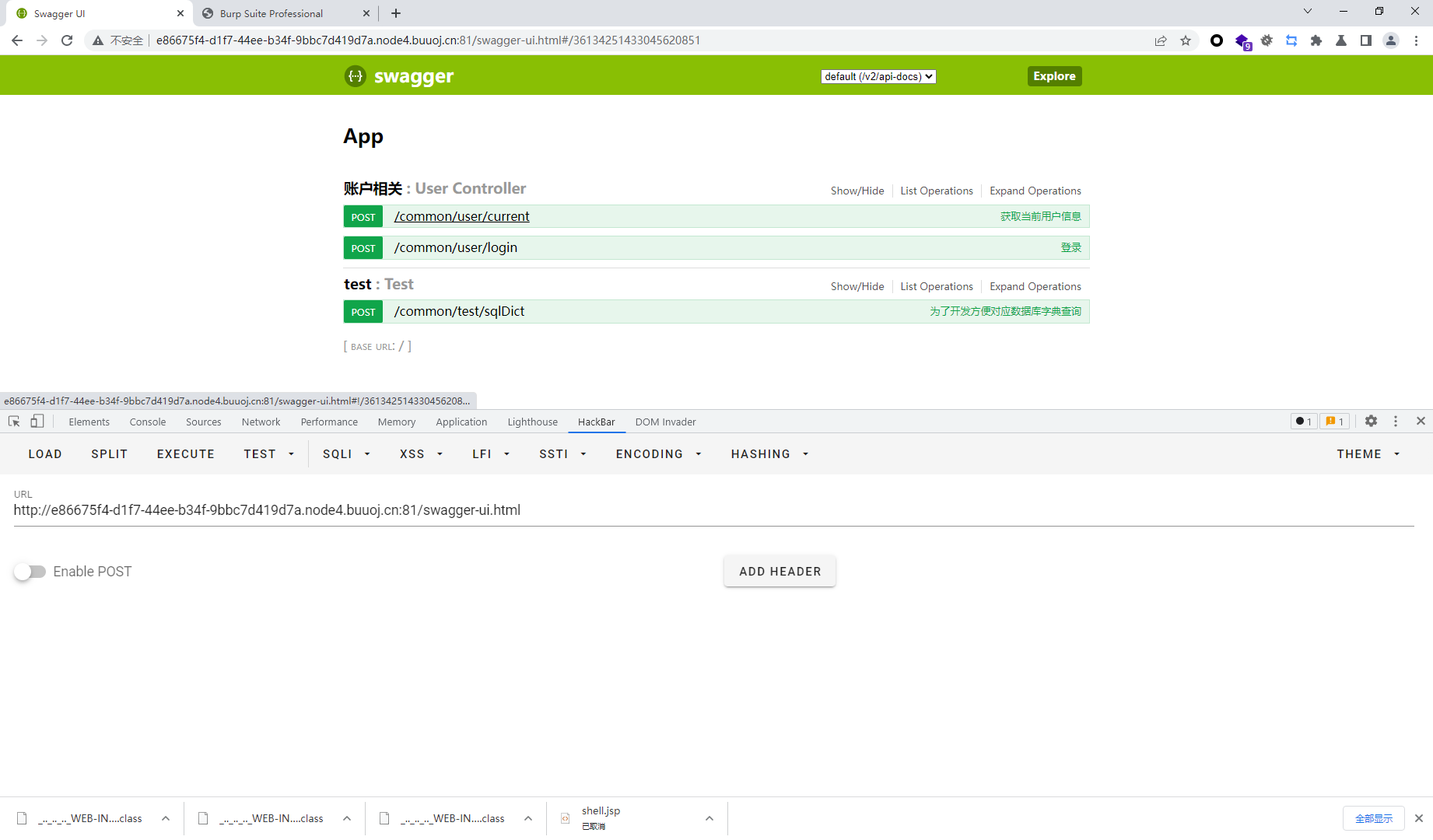1433x840 pixels.
Task: Open the Network DevTools tab
Action: tap(261, 422)
